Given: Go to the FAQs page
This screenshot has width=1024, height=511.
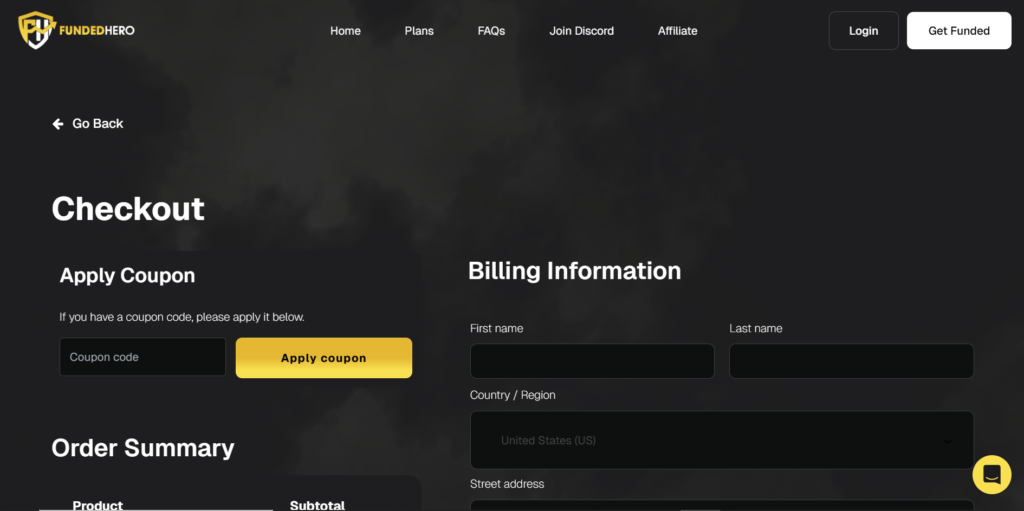Looking at the screenshot, I should [491, 31].
